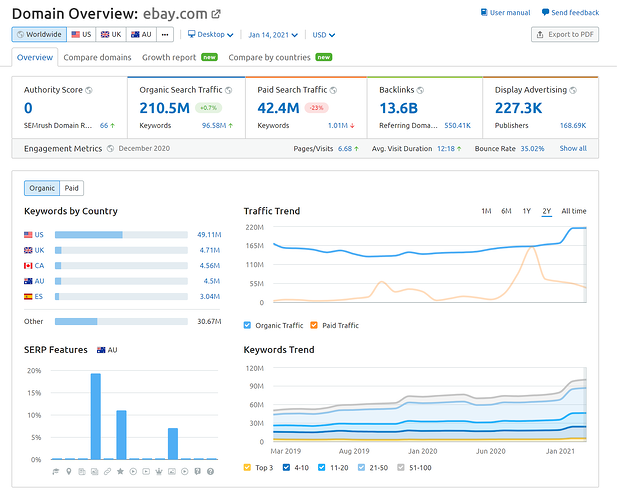This screenshot has height=494, width=624.
Task: Click the Backlinks info icon
Action: (420, 90)
